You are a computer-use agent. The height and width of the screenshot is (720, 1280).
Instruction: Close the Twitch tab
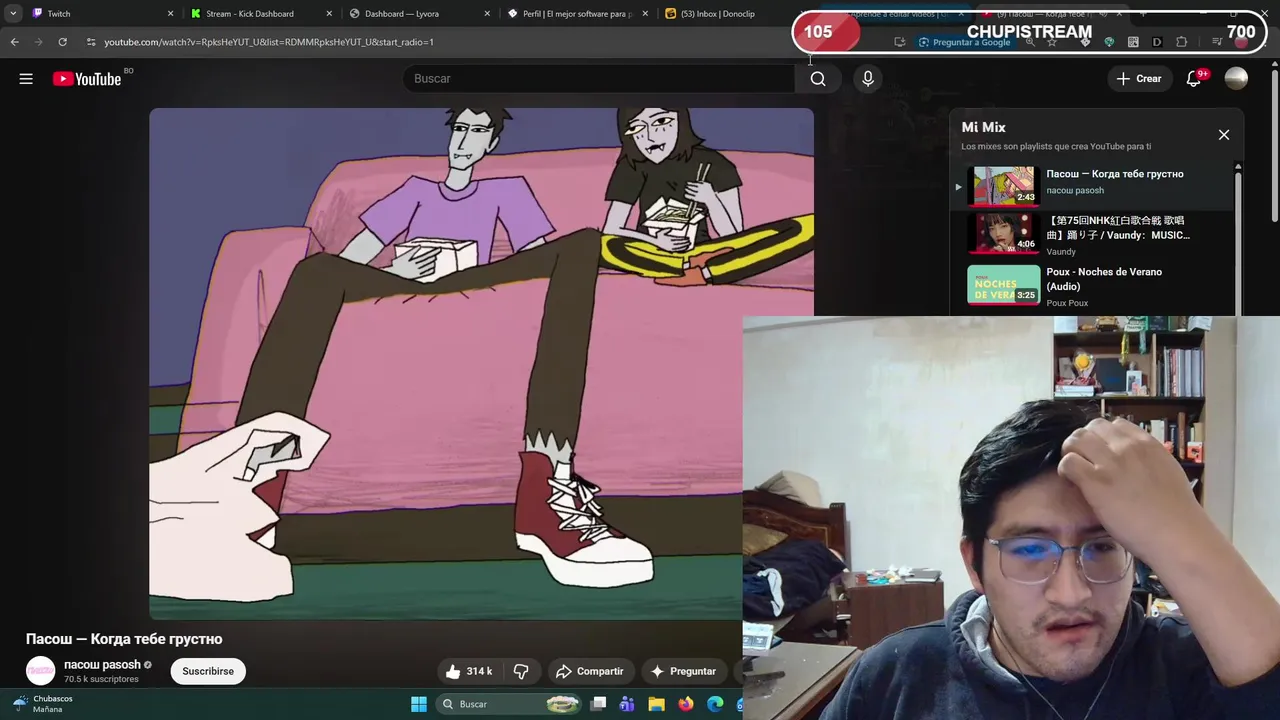[170, 14]
